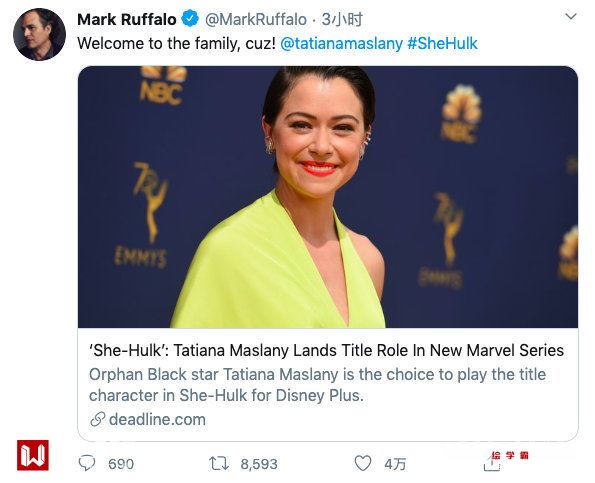Click the reply speech bubble icon
The height and width of the screenshot is (483, 595).
tap(87, 463)
